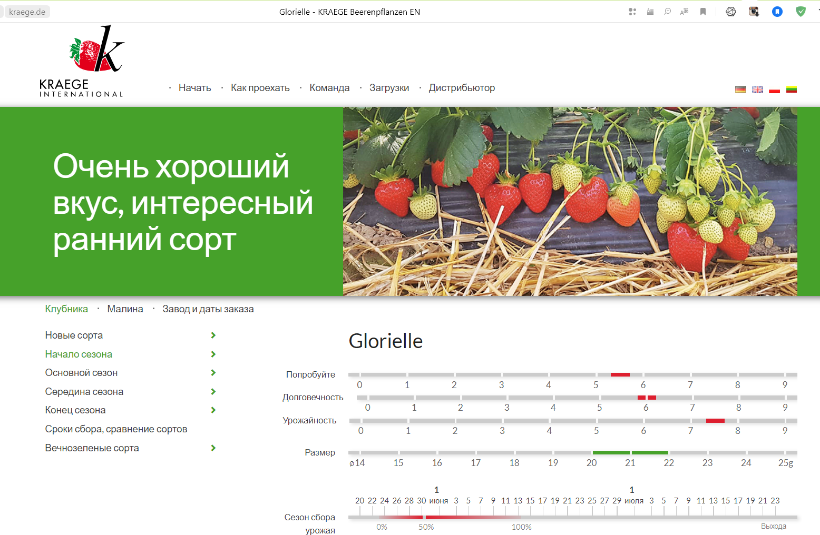Expand the Вечнозеленые сорта chevron
The height and width of the screenshot is (535, 820).
pos(214,448)
